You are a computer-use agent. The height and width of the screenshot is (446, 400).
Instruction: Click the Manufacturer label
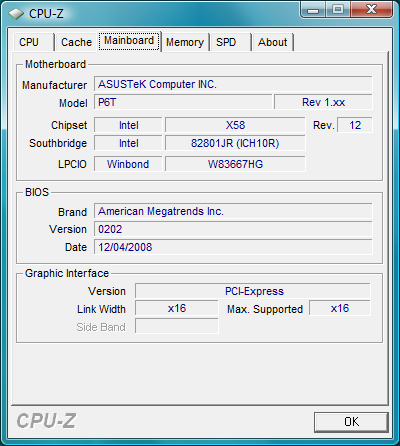pos(55,85)
